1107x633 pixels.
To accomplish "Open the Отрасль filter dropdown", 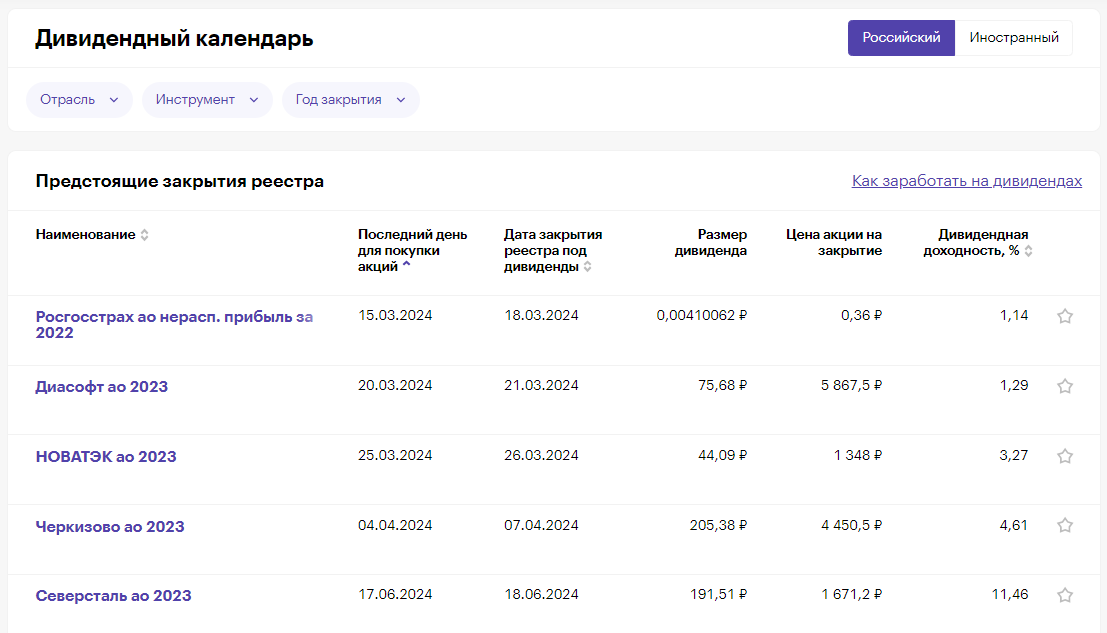I will (x=79, y=100).
